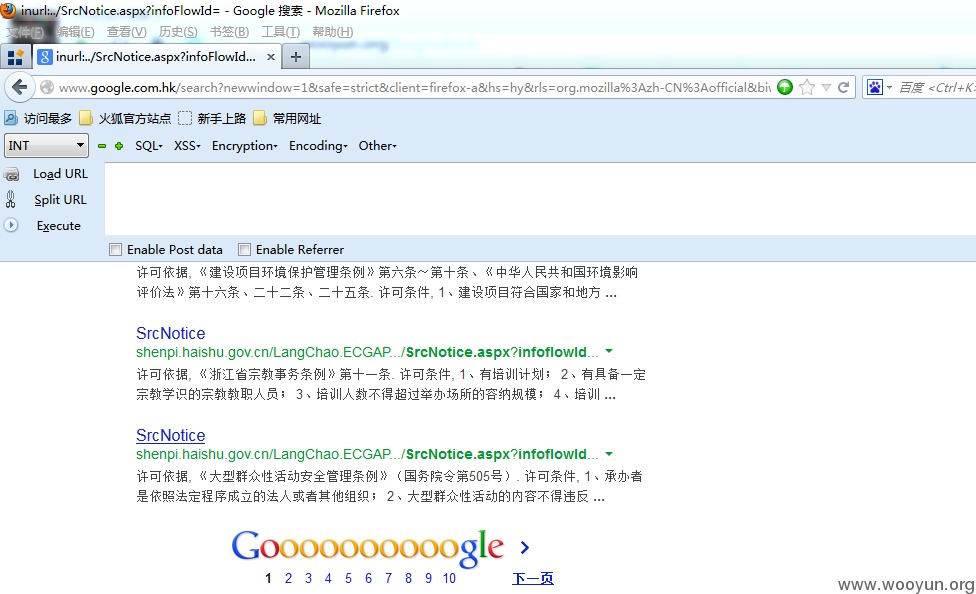The width and height of the screenshot is (976, 594).
Task: Open the INT type dropdown
Action: coord(47,146)
